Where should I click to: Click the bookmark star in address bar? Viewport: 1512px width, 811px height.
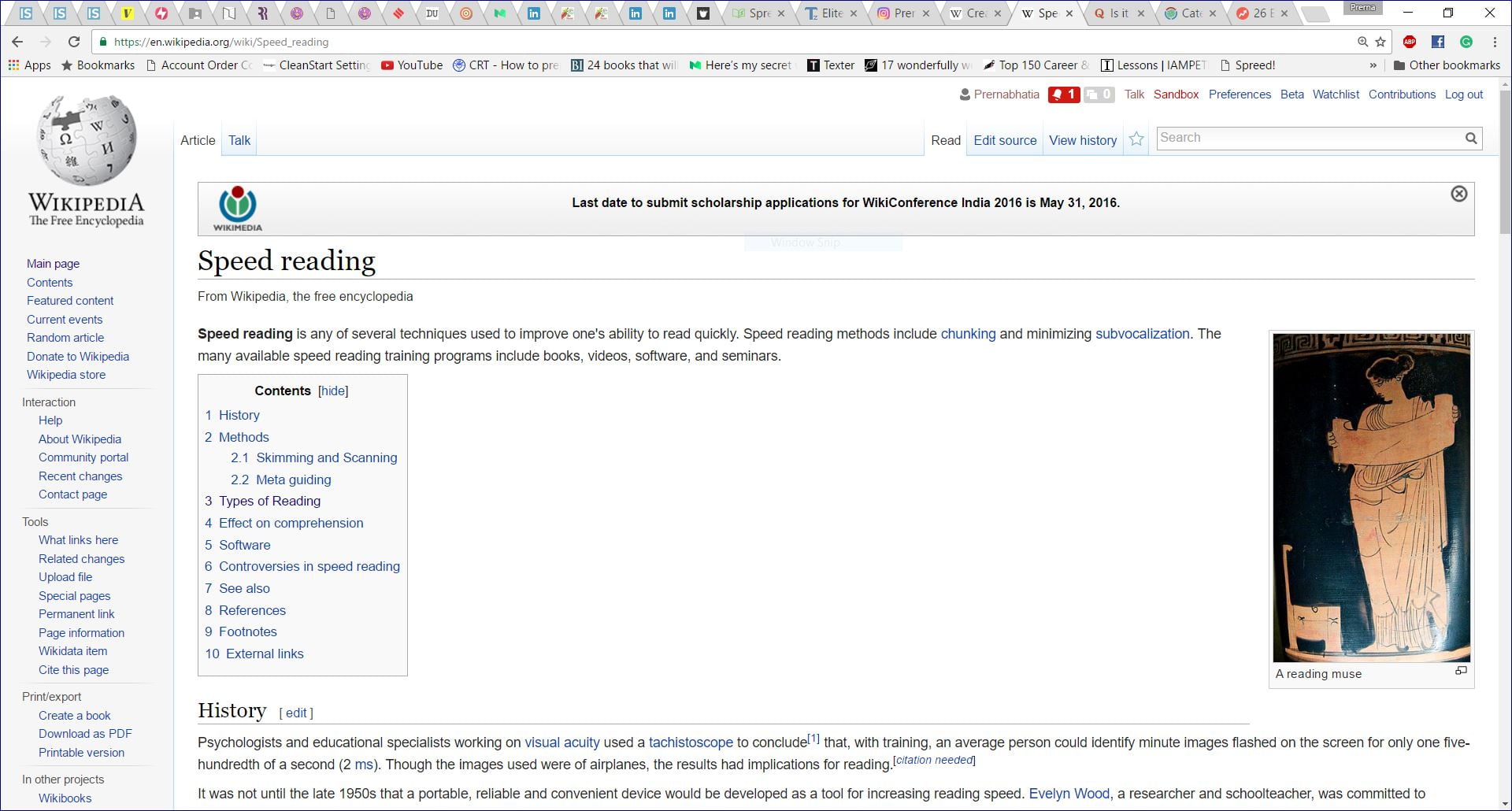click(x=1380, y=42)
